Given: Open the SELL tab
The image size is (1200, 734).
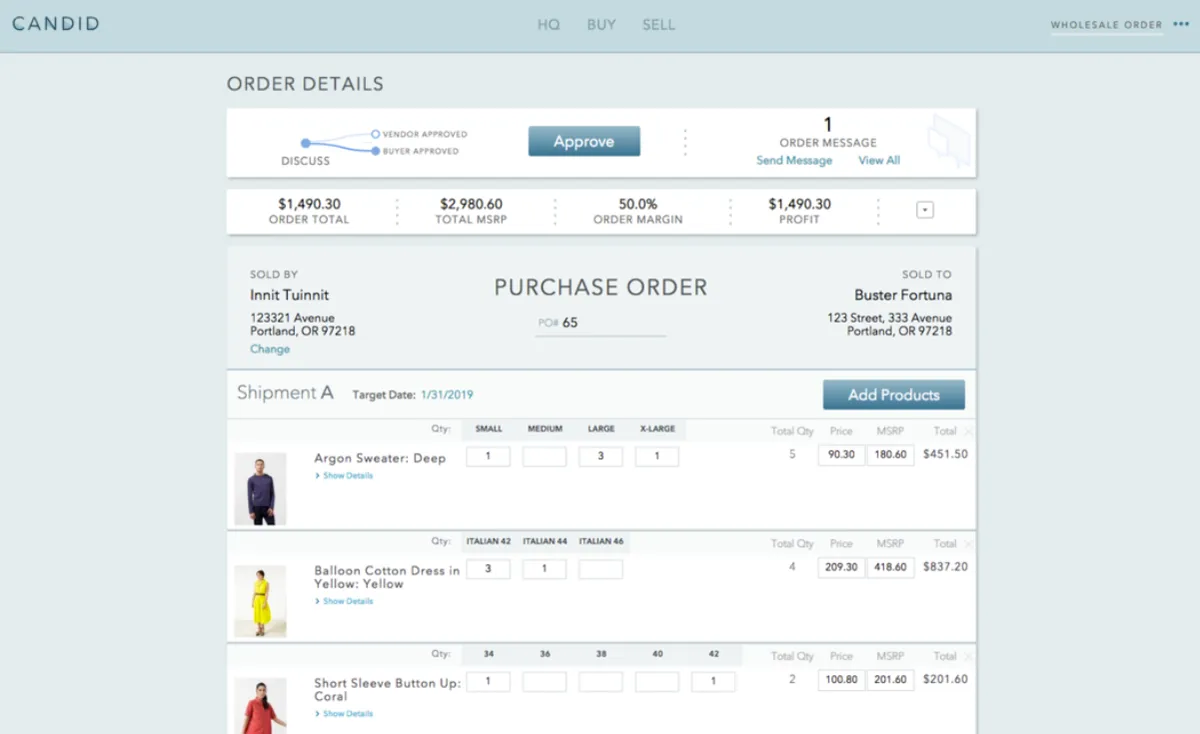Looking at the screenshot, I should click(x=659, y=25).
